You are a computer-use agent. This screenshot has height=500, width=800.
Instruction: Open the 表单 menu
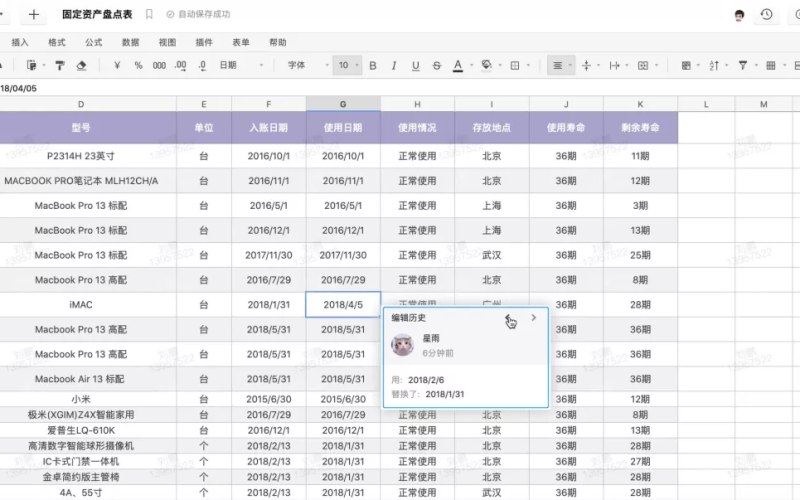pos(241,42)
